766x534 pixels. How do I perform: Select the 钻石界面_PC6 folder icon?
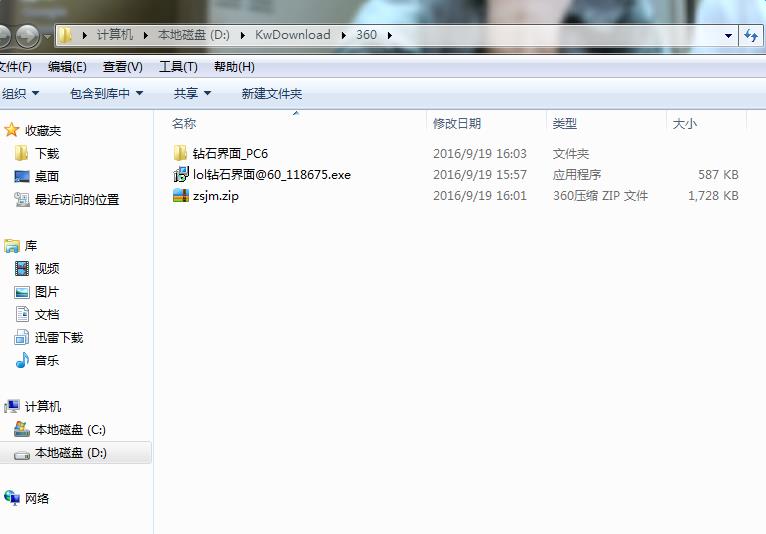click(180, 153)
